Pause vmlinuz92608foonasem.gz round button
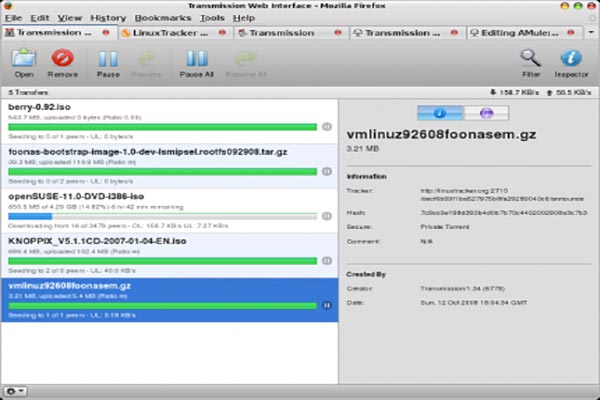Image resolution: width=600 pixels, height=400 pixels. point(326,305)
